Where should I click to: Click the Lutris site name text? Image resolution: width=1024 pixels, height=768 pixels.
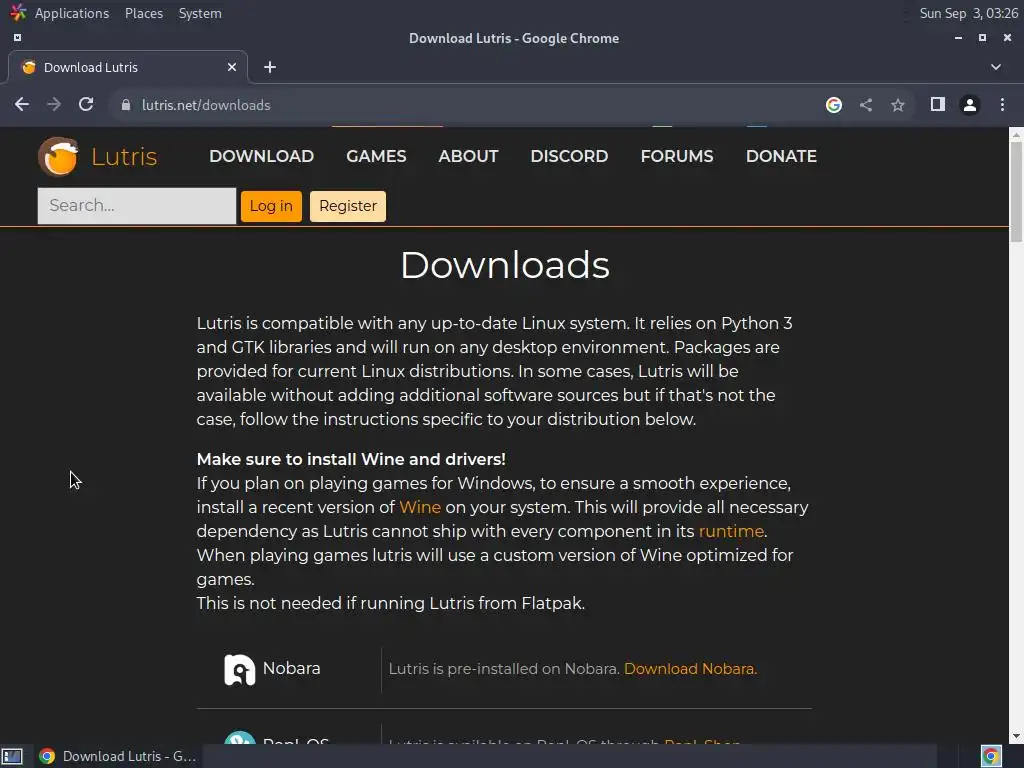tap(124, 157)
